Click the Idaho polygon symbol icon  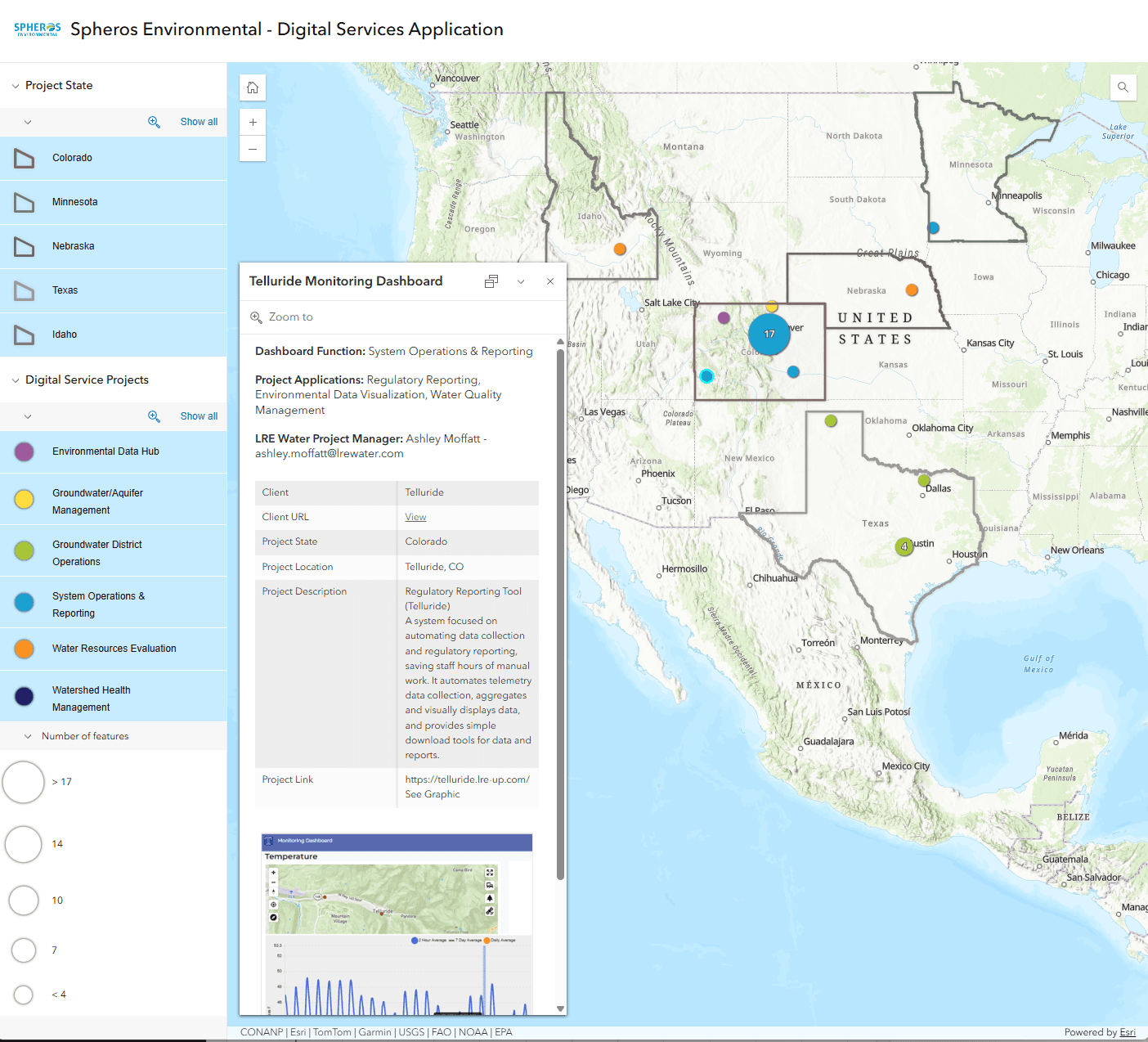[x=25, y=335]
